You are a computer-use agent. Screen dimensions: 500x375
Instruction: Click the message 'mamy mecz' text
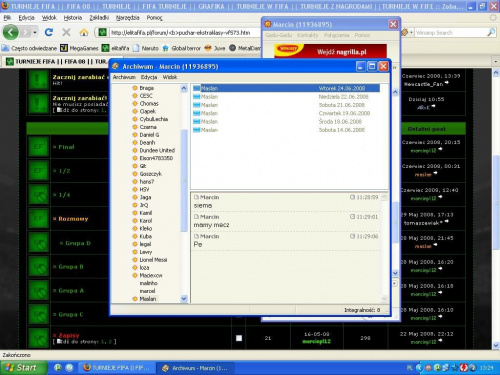211,225
